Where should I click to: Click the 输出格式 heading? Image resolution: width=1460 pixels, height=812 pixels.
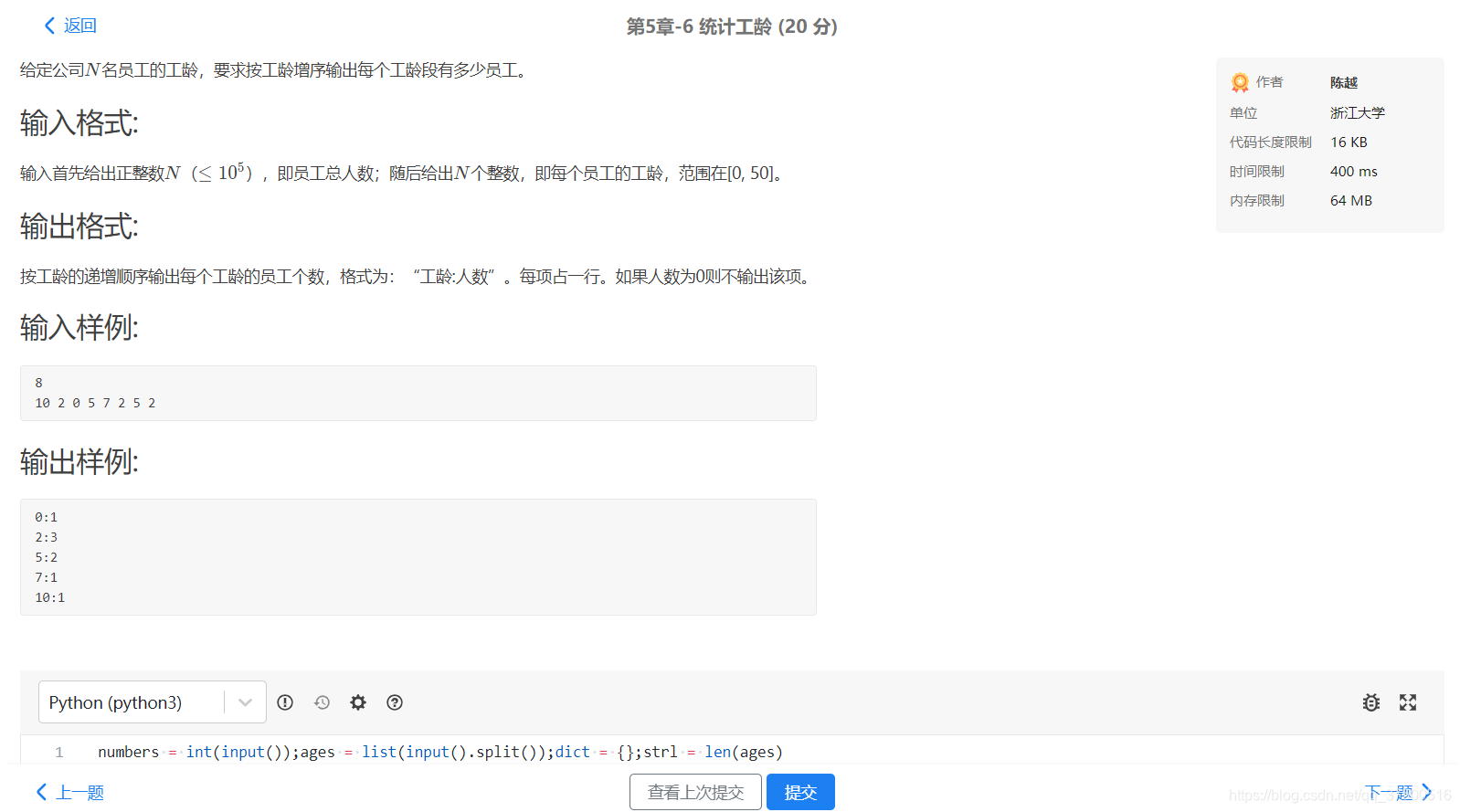[79, 226]
